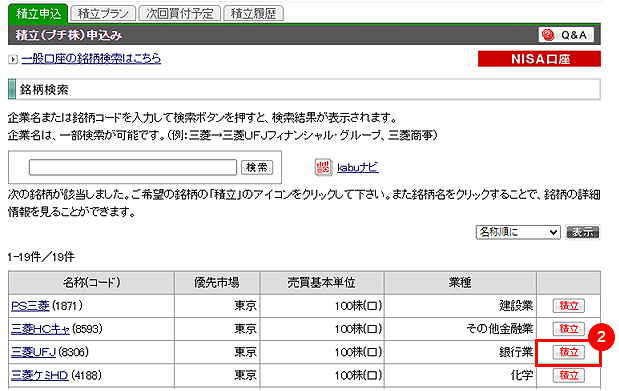Click the 100株(口) cell in 三菱UFJ row
Screen dimensions: 619x391
322,352
